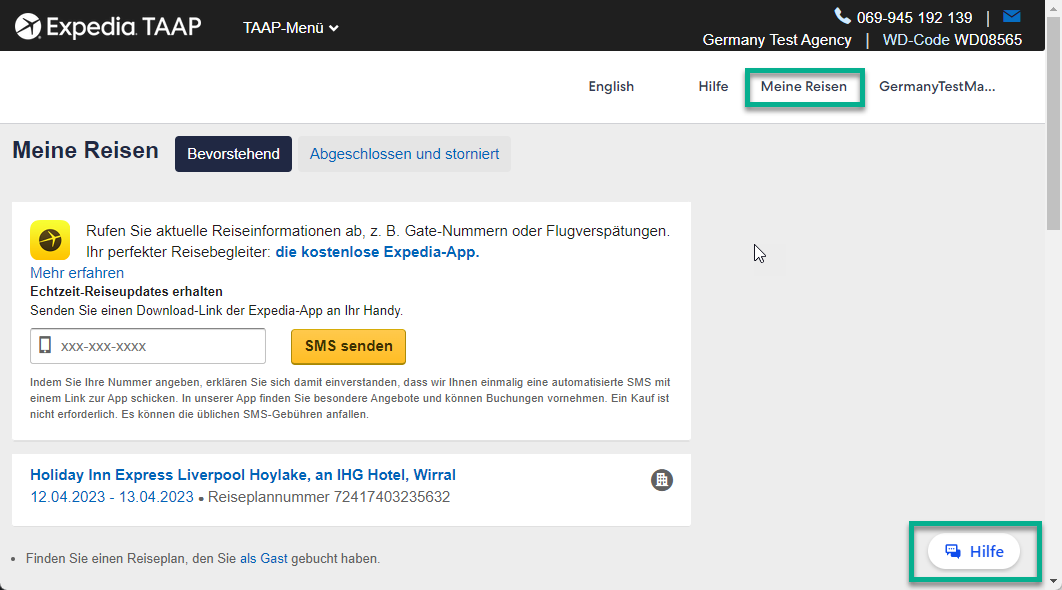Click the page vertical scrollbar
The width and height of the screenshot is (1062, 590).
tap(1053, 124)
